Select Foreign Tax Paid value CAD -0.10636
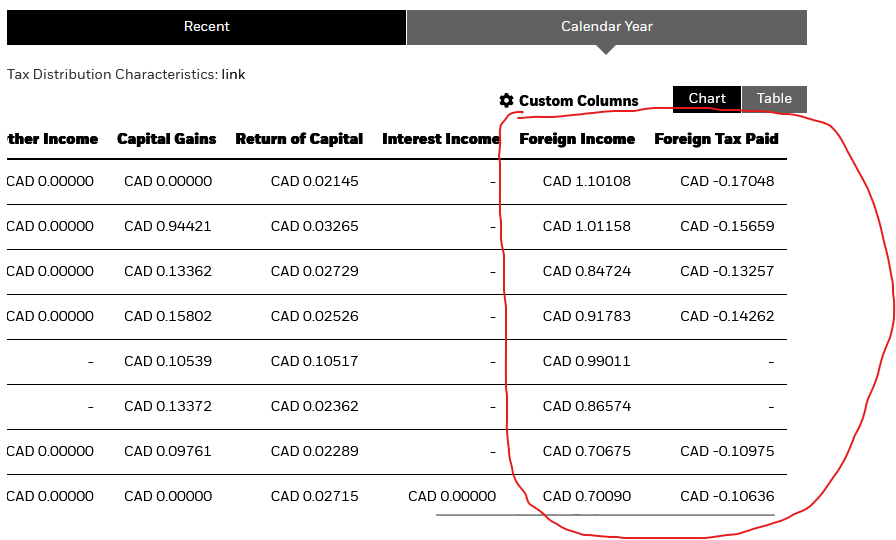The image size is (896, 540). [x=727, y=497]
